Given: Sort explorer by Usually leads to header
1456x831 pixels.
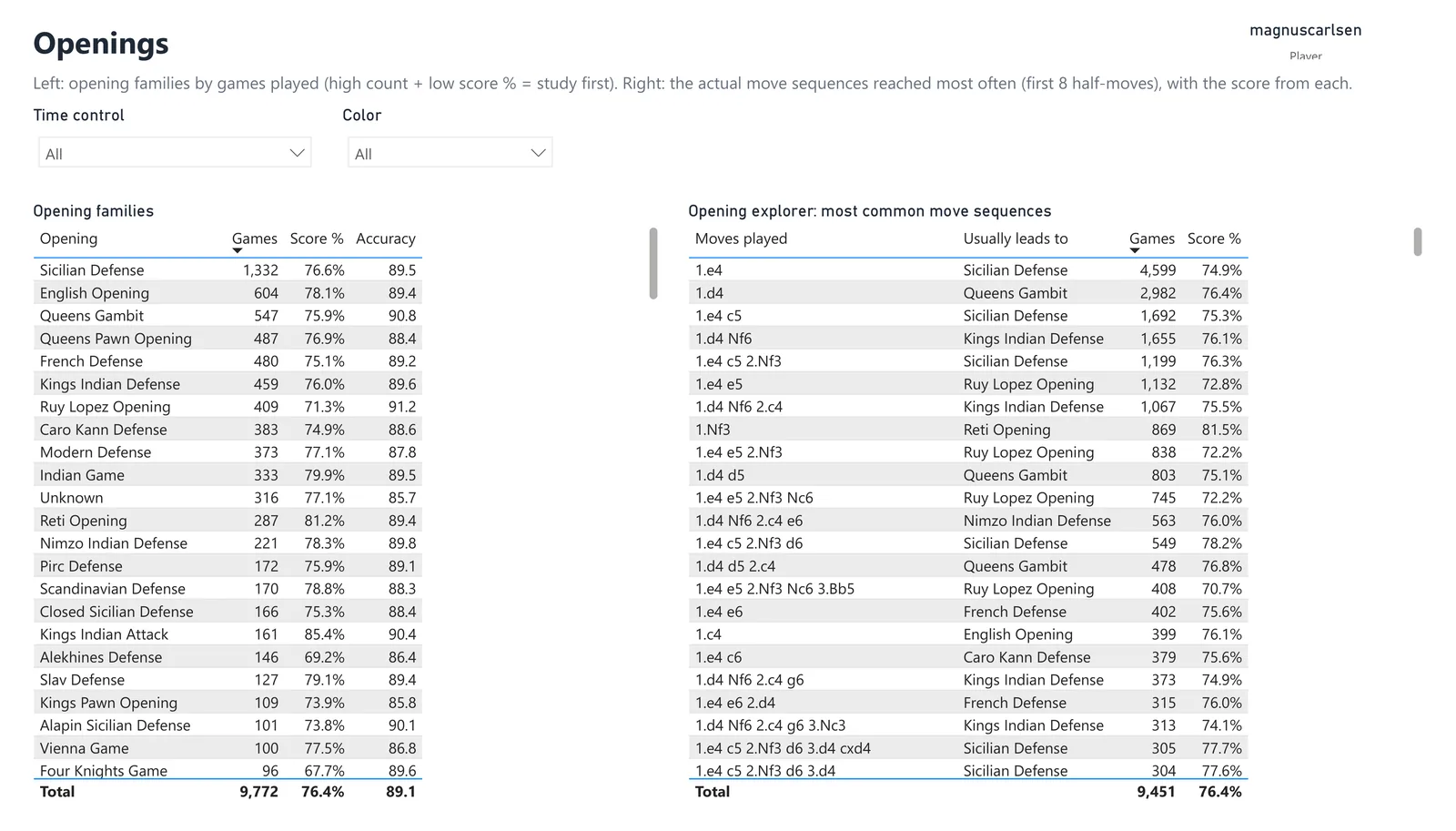Looking at the screenshot, I should [x=1016, y=238].
